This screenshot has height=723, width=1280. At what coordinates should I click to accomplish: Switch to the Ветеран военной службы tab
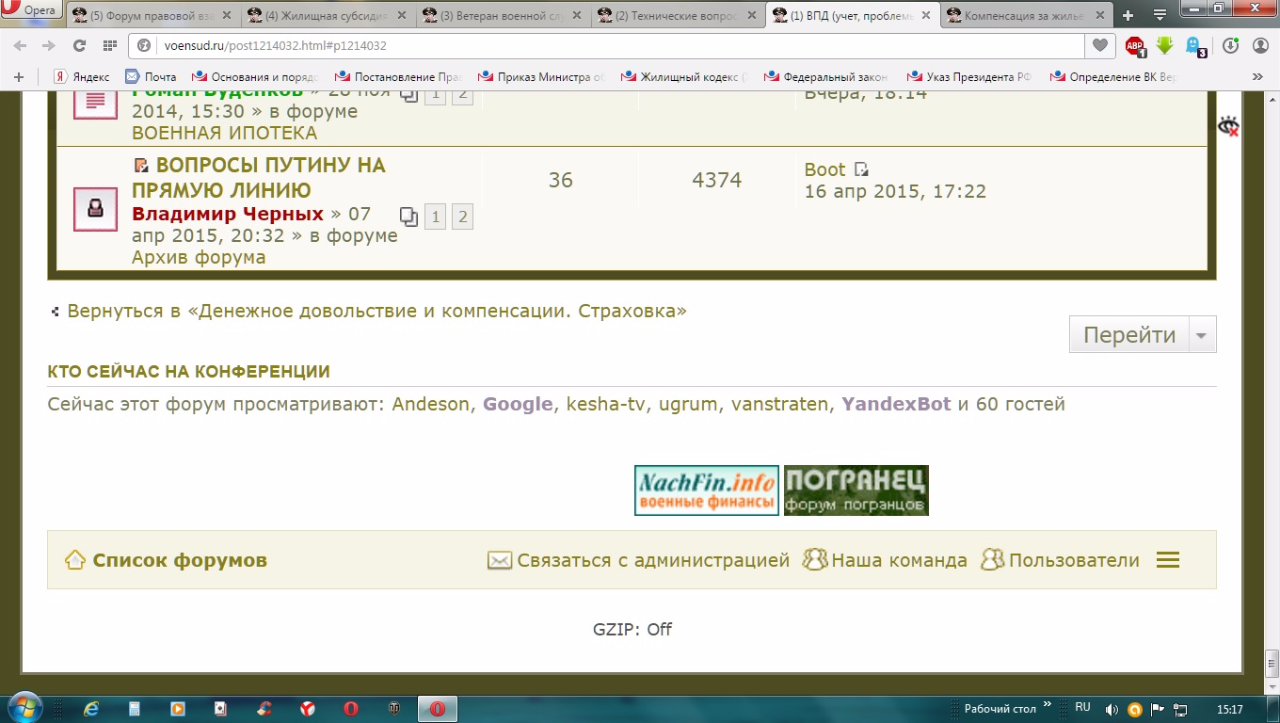[x=501, y=15]
